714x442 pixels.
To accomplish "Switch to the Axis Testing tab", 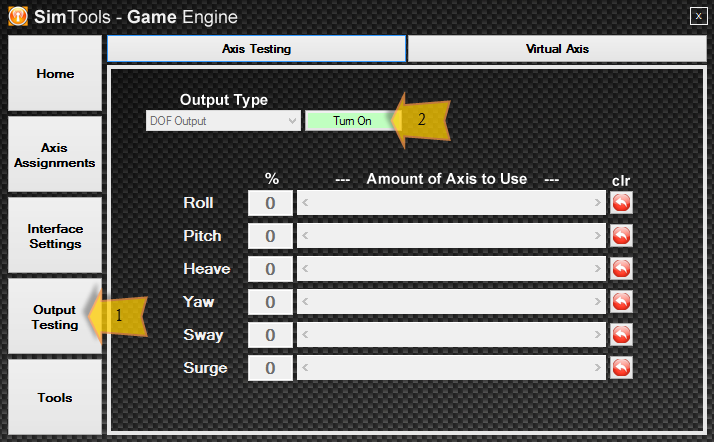I will pyautogui.click(x=256, y=48).
